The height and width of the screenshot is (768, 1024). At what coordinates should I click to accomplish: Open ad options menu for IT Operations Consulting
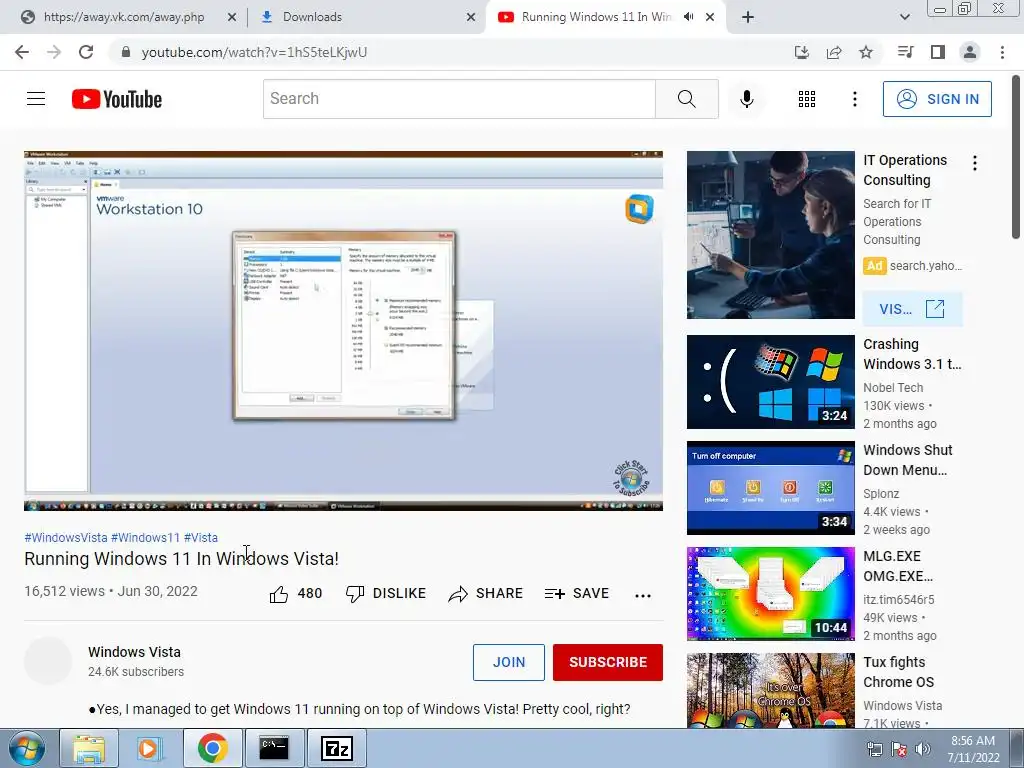tap(975, 163)
